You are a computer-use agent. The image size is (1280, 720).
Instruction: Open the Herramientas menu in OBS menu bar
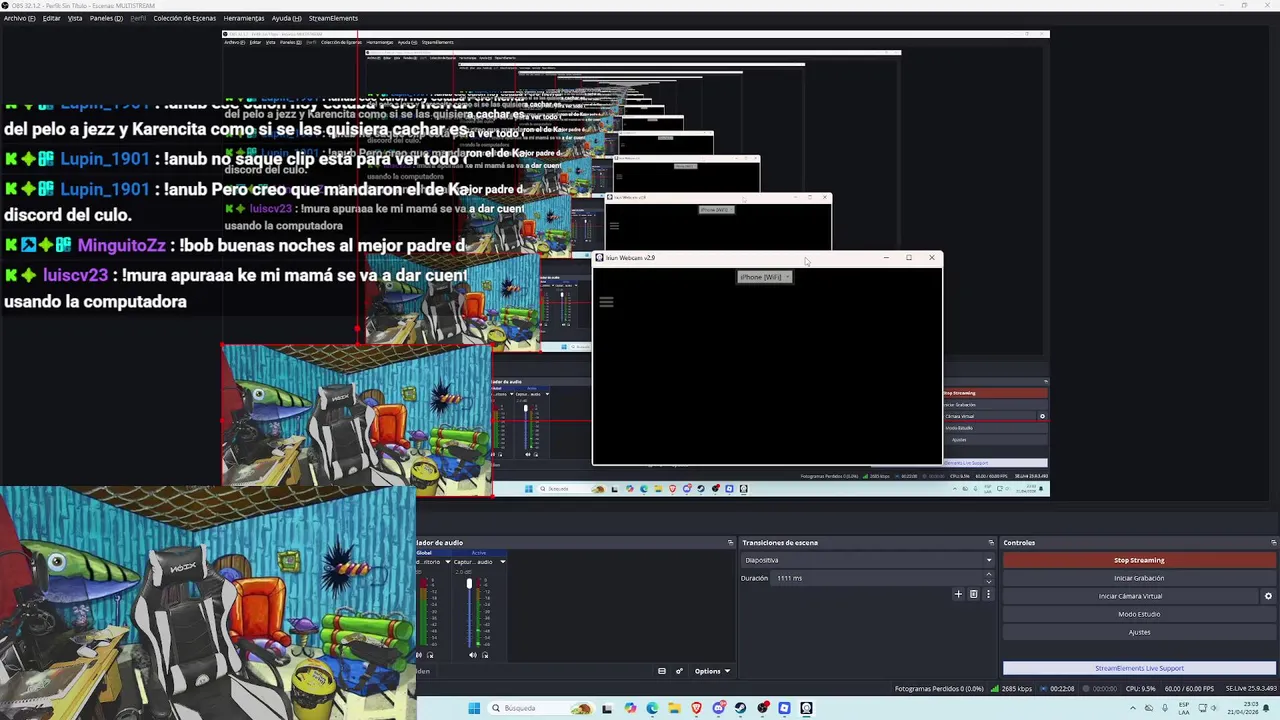(x=244, y=18)
